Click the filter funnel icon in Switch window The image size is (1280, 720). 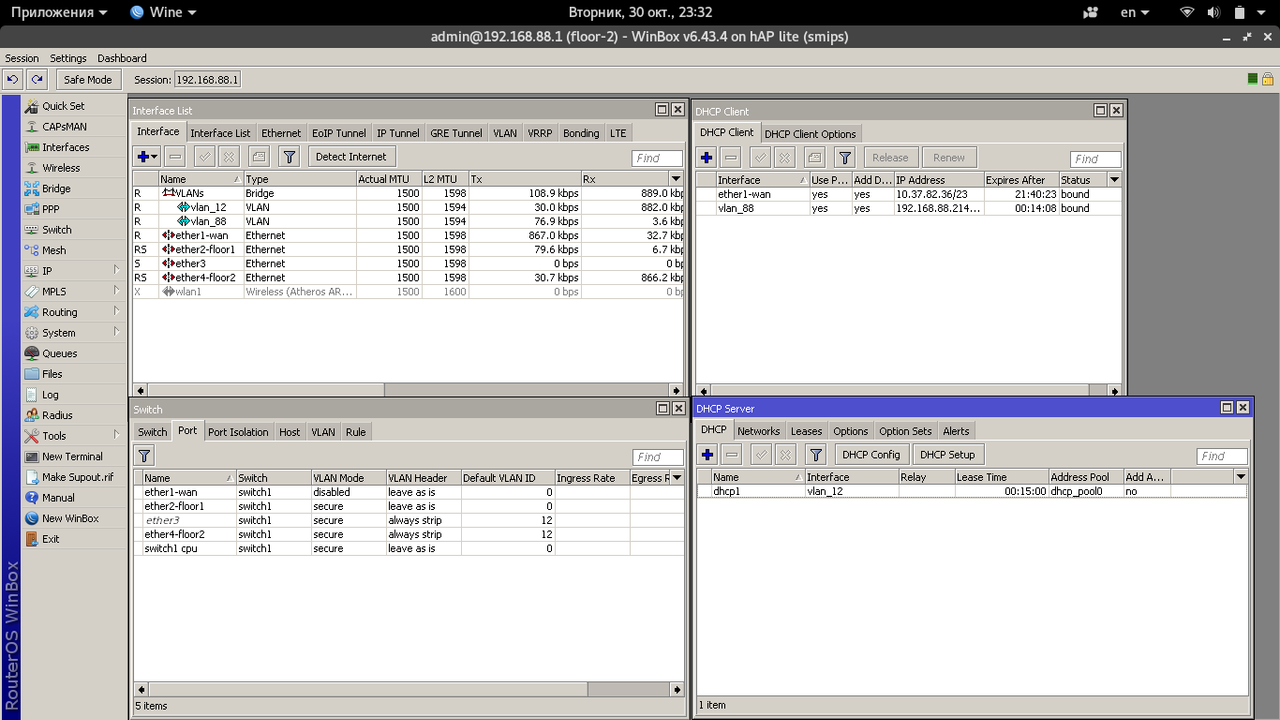point(144,456)
